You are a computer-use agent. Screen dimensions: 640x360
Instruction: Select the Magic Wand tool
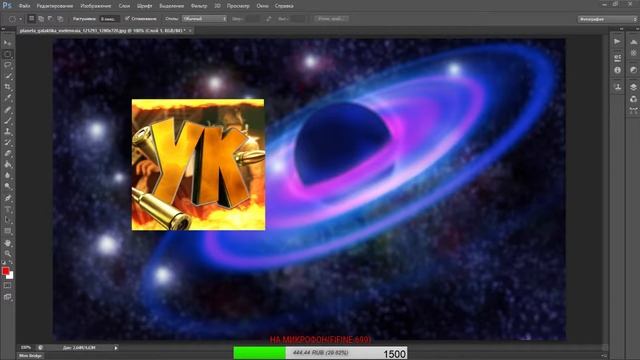coord(7,76)
